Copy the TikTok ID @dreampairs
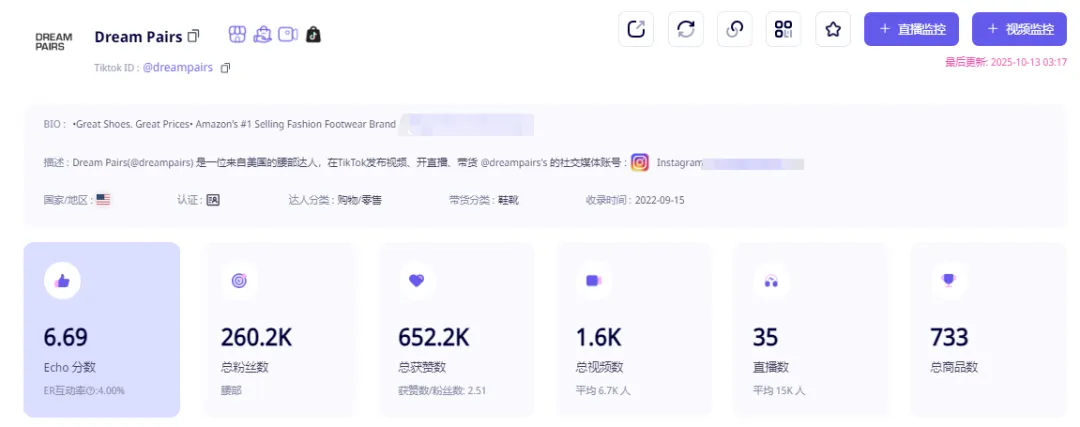The height and width of the screenshot is (427, 1080). (x=225, y=68)
